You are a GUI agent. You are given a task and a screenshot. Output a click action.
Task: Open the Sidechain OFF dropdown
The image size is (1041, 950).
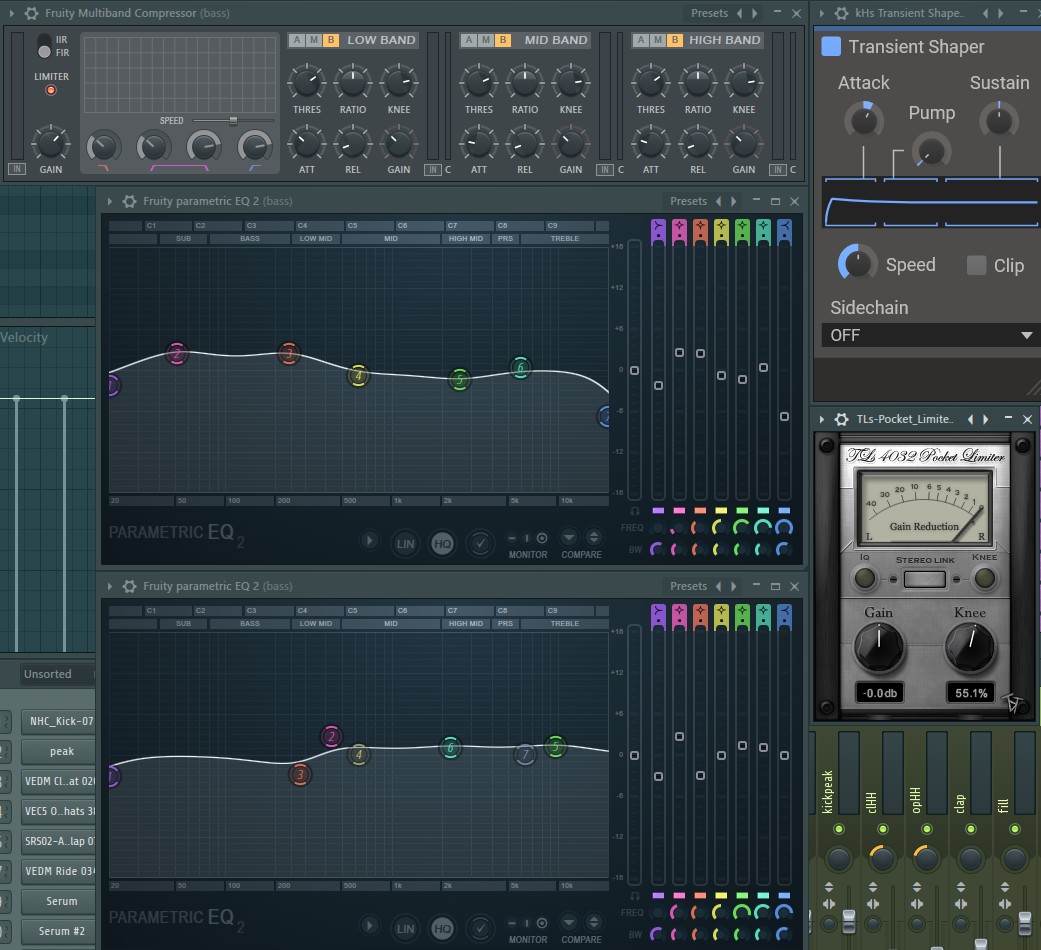(x=927, y=335)
